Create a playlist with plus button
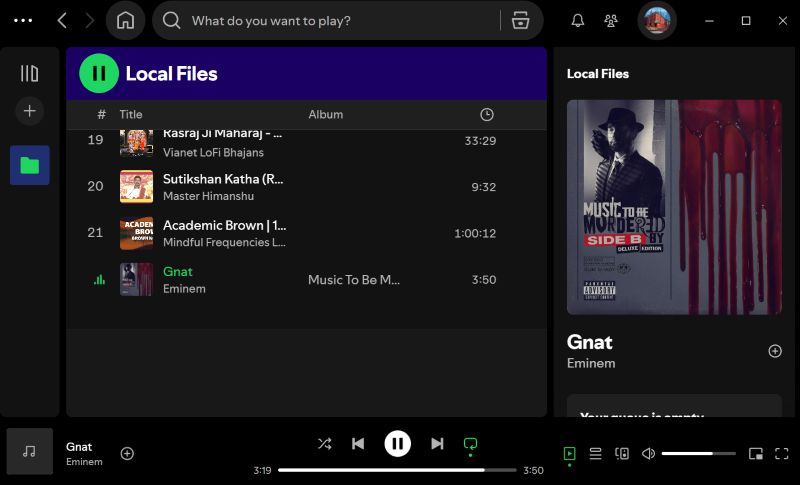The height and width of the screenshot is (485, 800). [30, 111]
